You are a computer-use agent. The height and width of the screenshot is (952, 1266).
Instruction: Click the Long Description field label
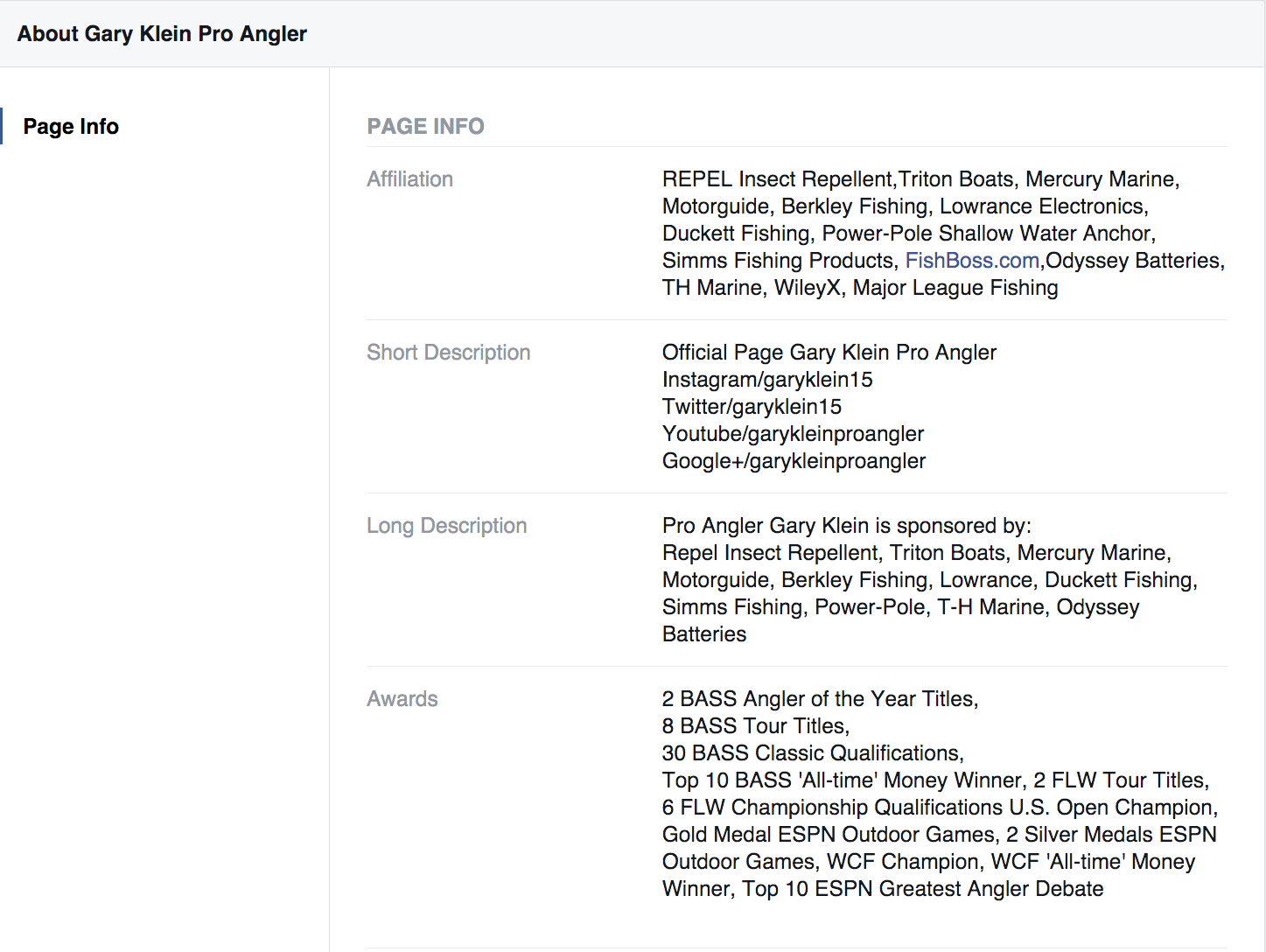(x=447, y=526)
